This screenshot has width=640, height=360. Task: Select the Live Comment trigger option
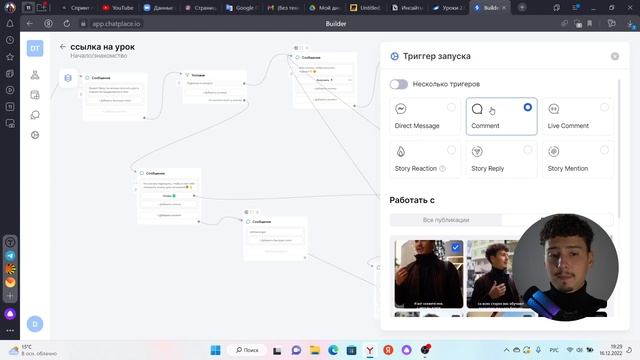click(x=578, y=116)
